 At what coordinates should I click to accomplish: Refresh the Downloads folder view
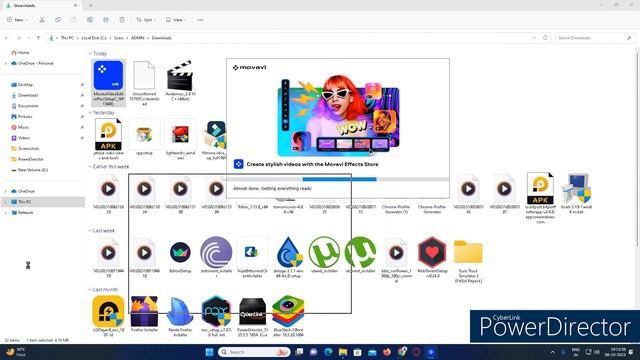pyautogui.click(x=545, y=38)
